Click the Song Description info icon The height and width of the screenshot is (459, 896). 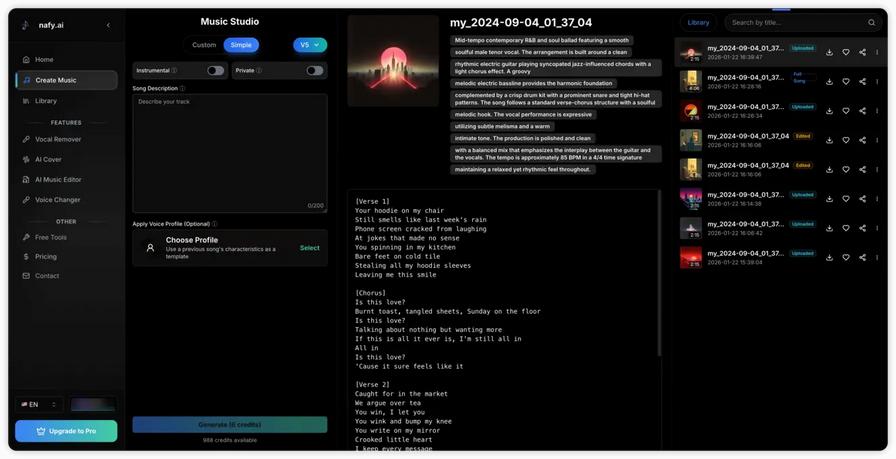pyautogui.click(x=182, y=89)
